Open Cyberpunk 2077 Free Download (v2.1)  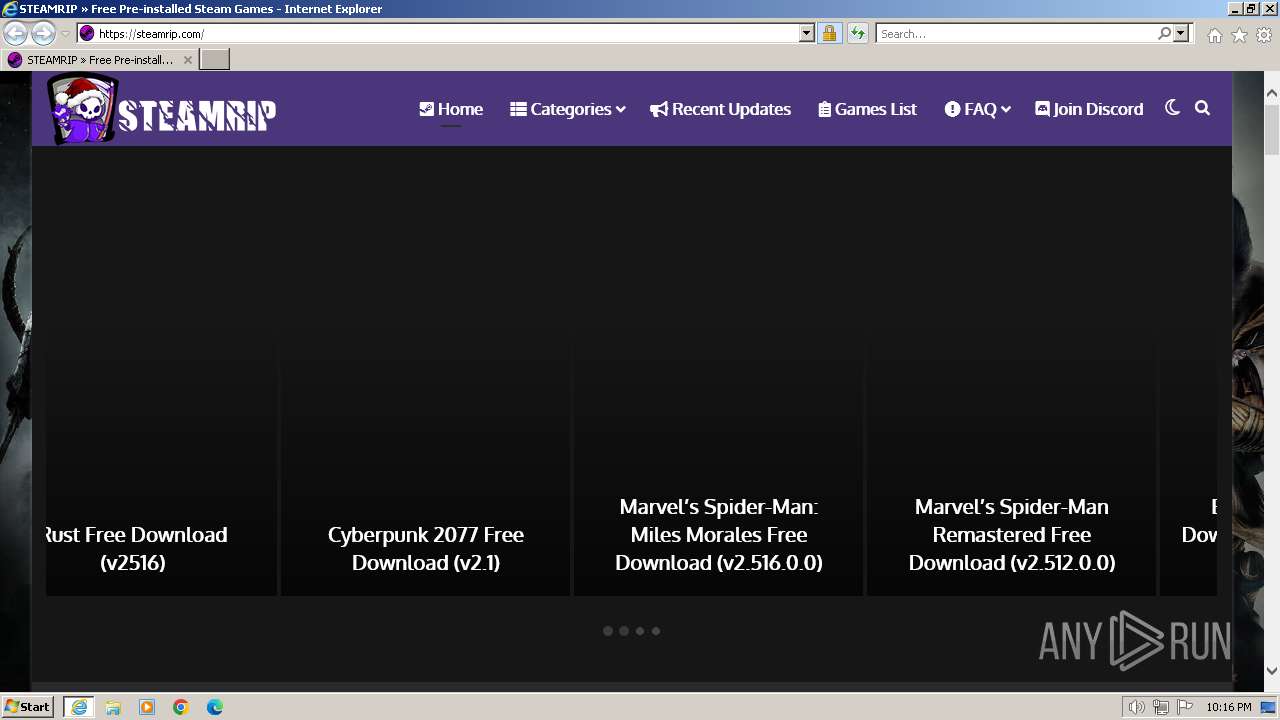pyautogui.click(x=426, y=548)
